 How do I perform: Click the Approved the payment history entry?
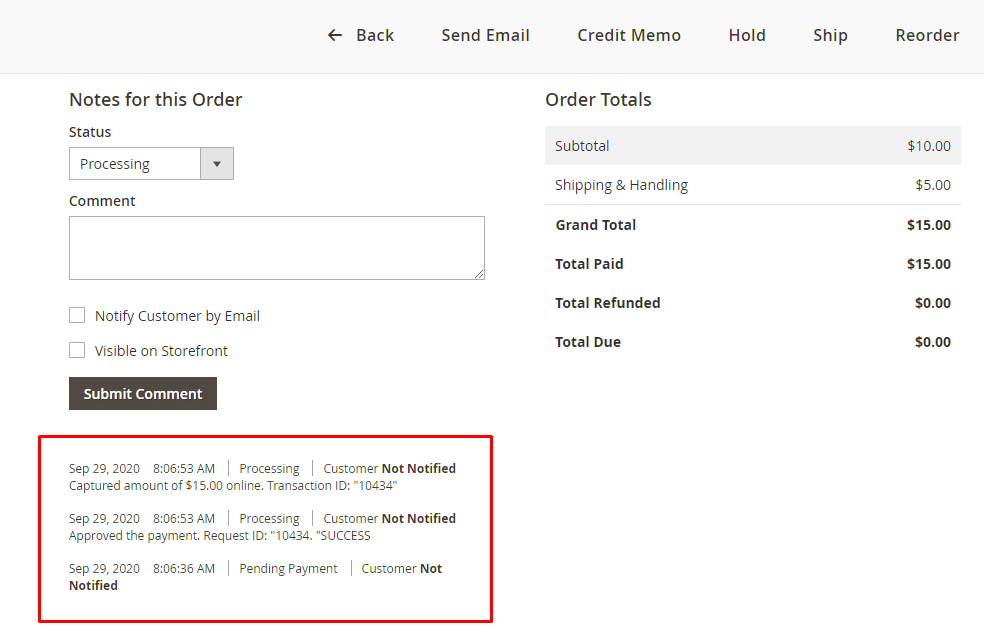click(x=219, y=536)
